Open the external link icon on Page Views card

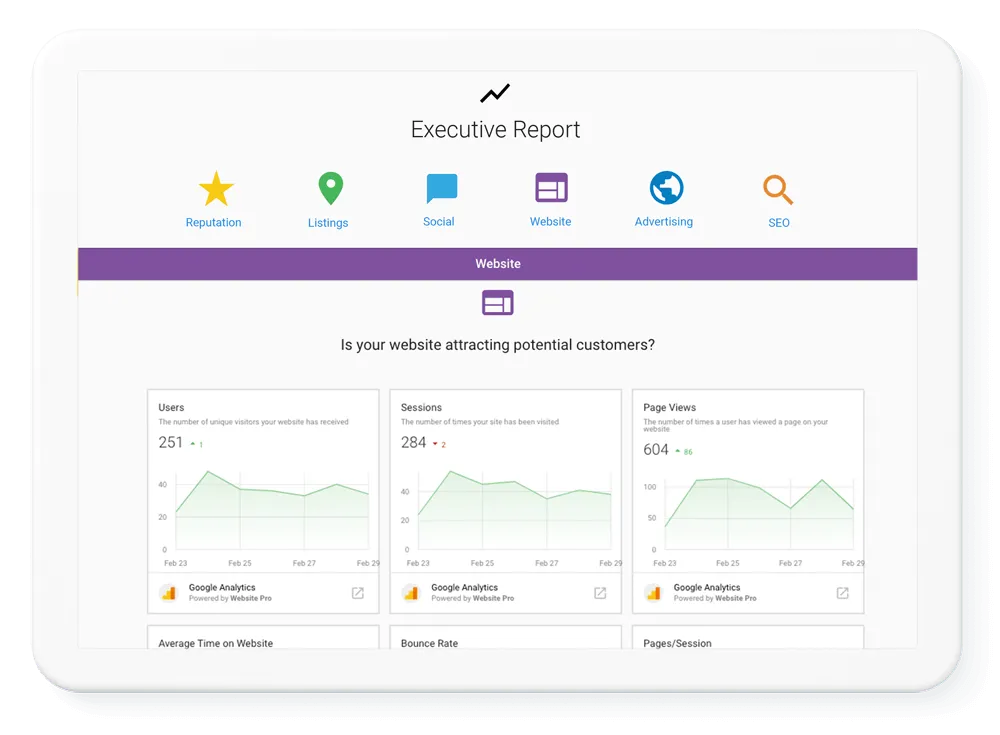click(x=841, y=592)
